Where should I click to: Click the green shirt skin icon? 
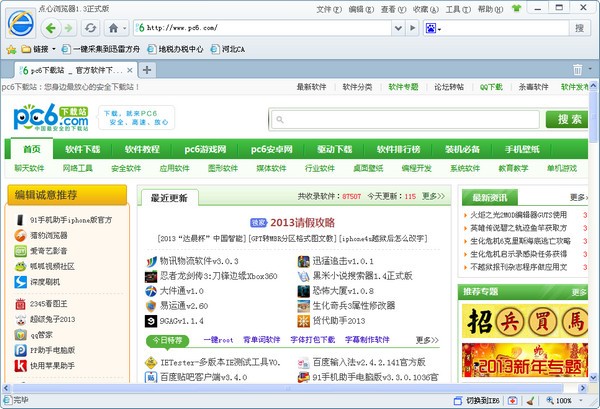[x=516, y=8]
